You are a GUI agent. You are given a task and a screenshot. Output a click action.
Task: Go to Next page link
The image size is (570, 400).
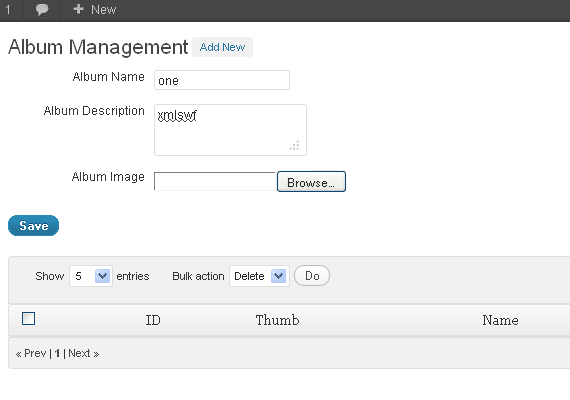pos(84,353)
